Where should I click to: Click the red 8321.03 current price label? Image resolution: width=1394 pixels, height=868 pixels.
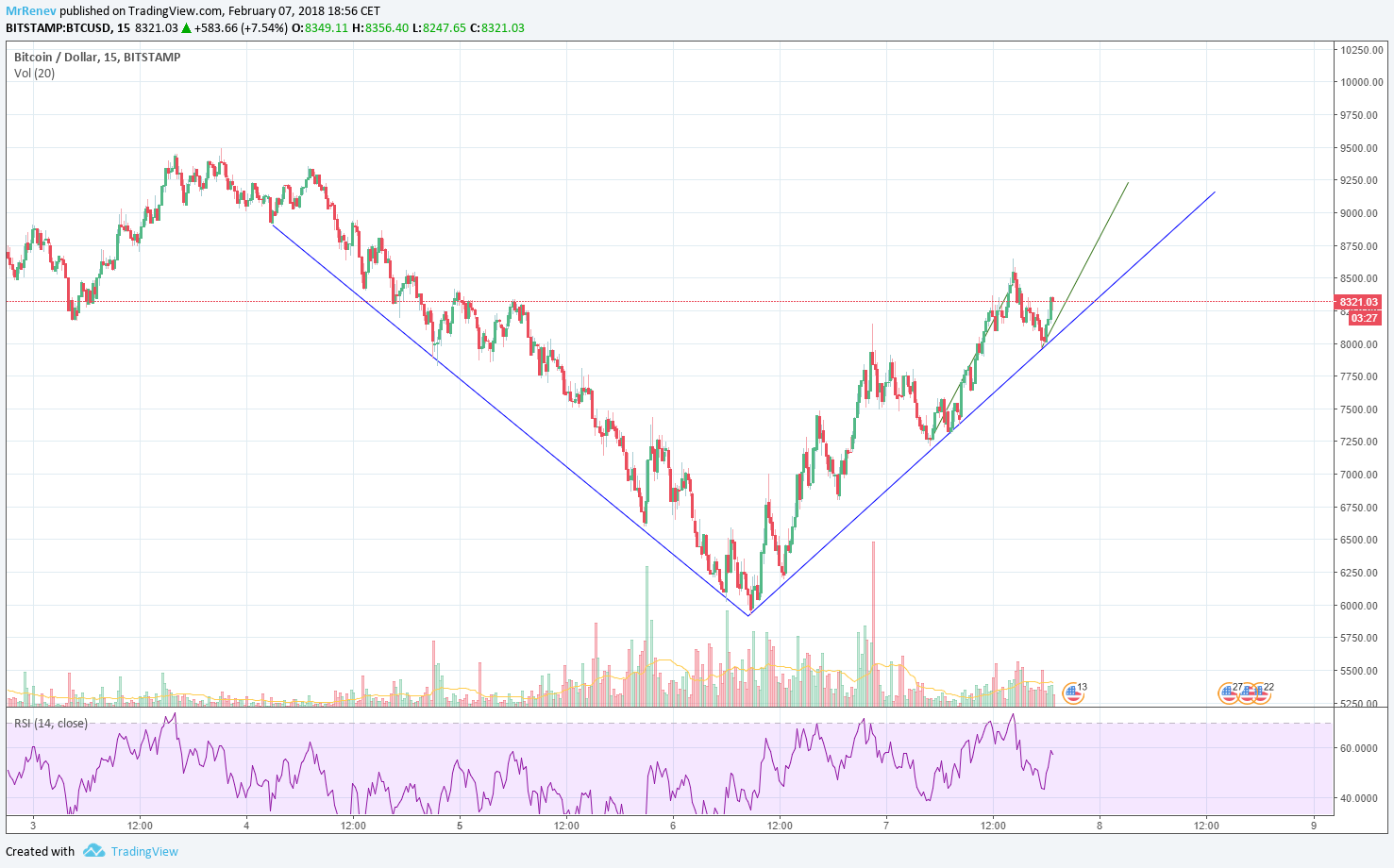1359,302
